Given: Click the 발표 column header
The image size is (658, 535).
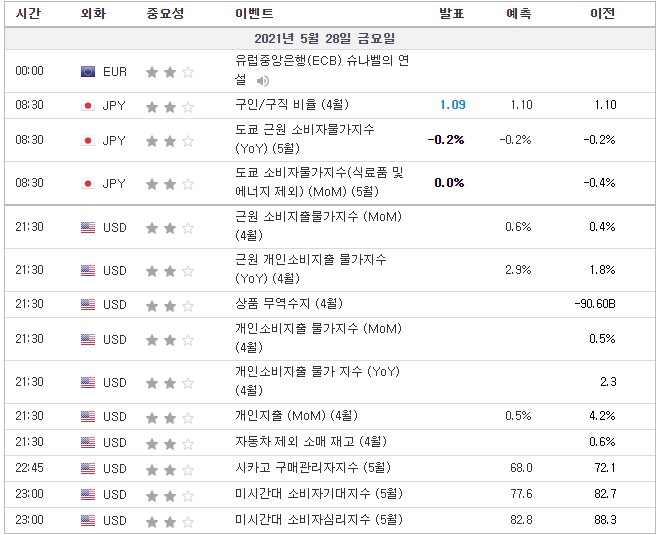Looking at the screenshot, I should click(451, 14).
